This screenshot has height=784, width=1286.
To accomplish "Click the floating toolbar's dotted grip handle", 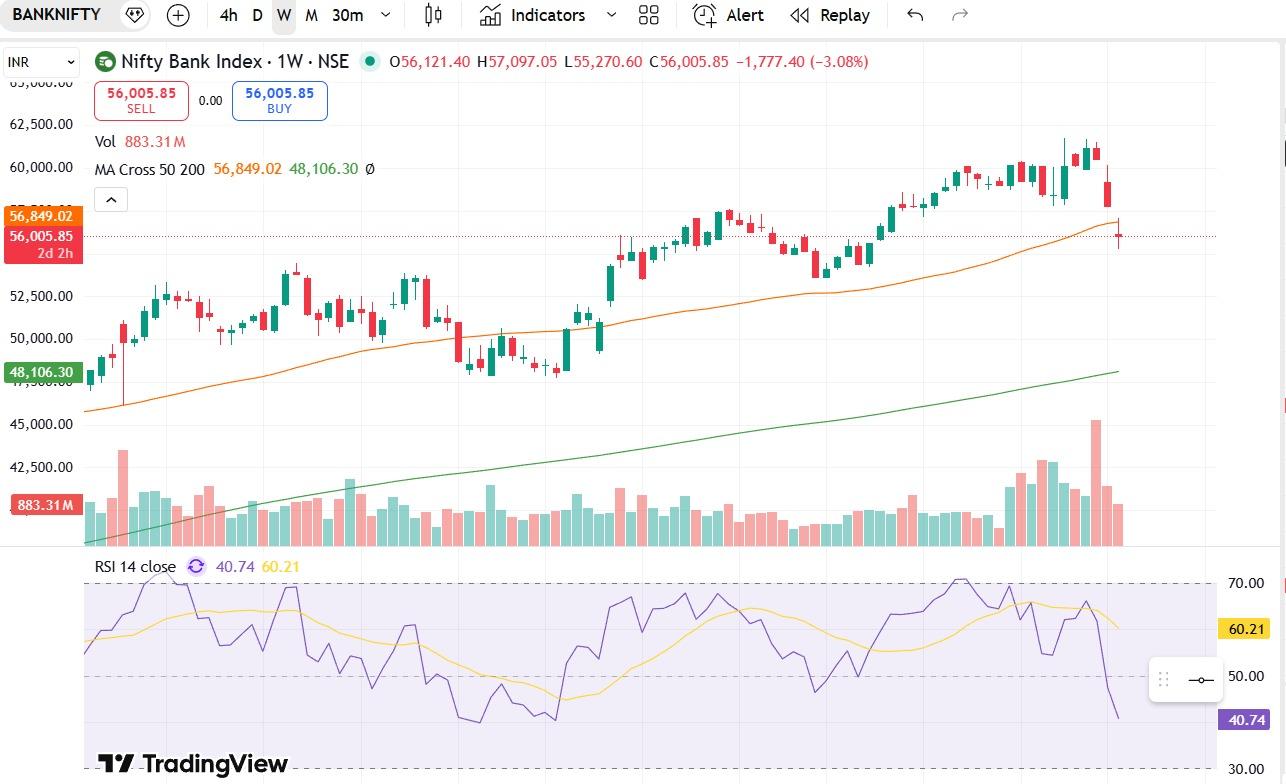I will (1163, 680).
